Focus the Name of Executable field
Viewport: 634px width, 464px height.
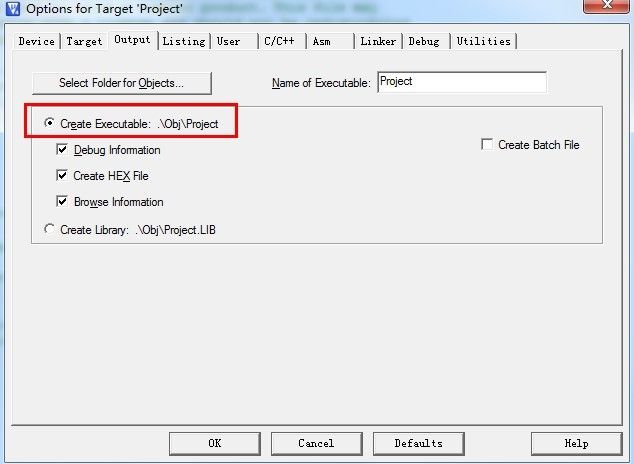point(462,82)
